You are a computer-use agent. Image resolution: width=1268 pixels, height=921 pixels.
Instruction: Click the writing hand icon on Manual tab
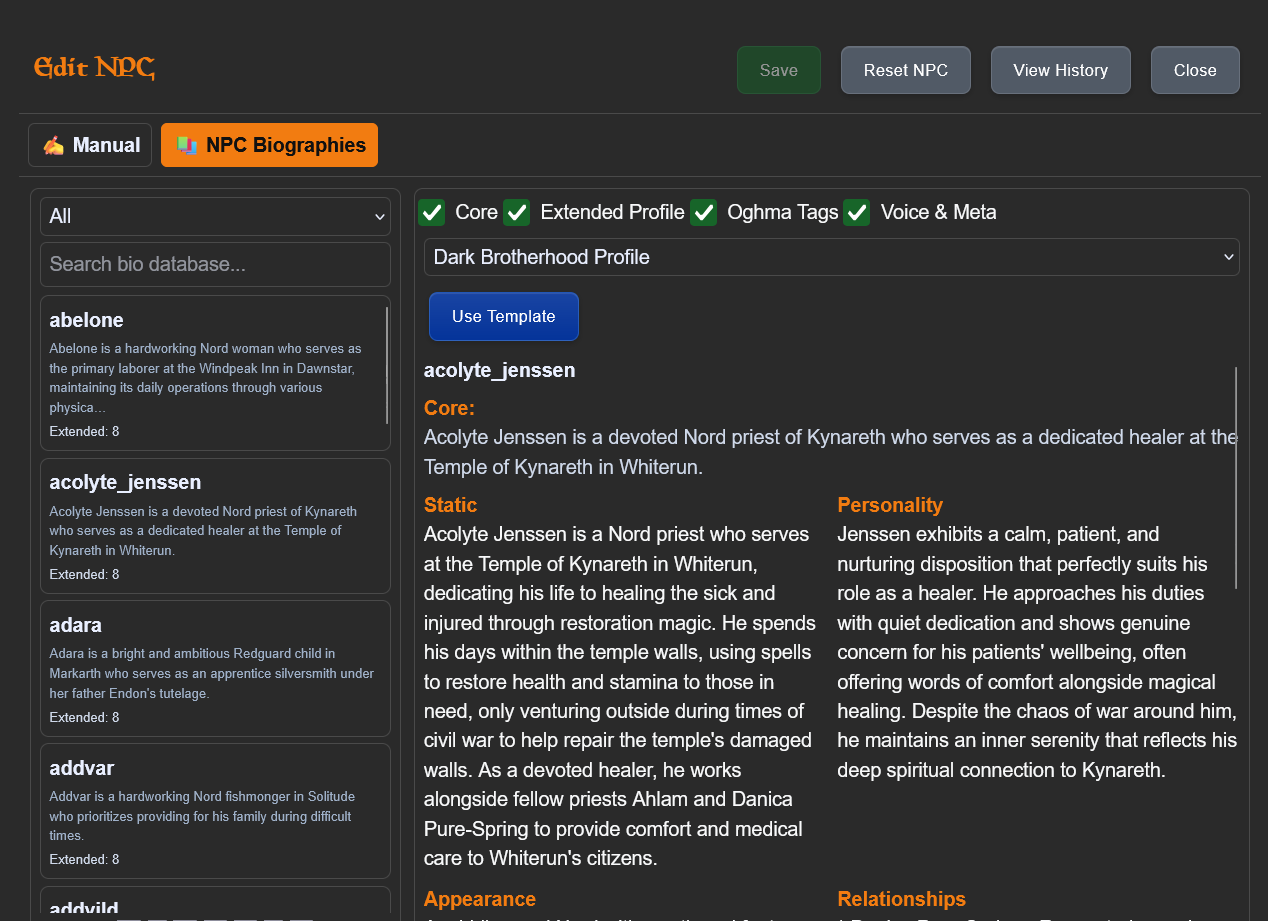[54, 146]
